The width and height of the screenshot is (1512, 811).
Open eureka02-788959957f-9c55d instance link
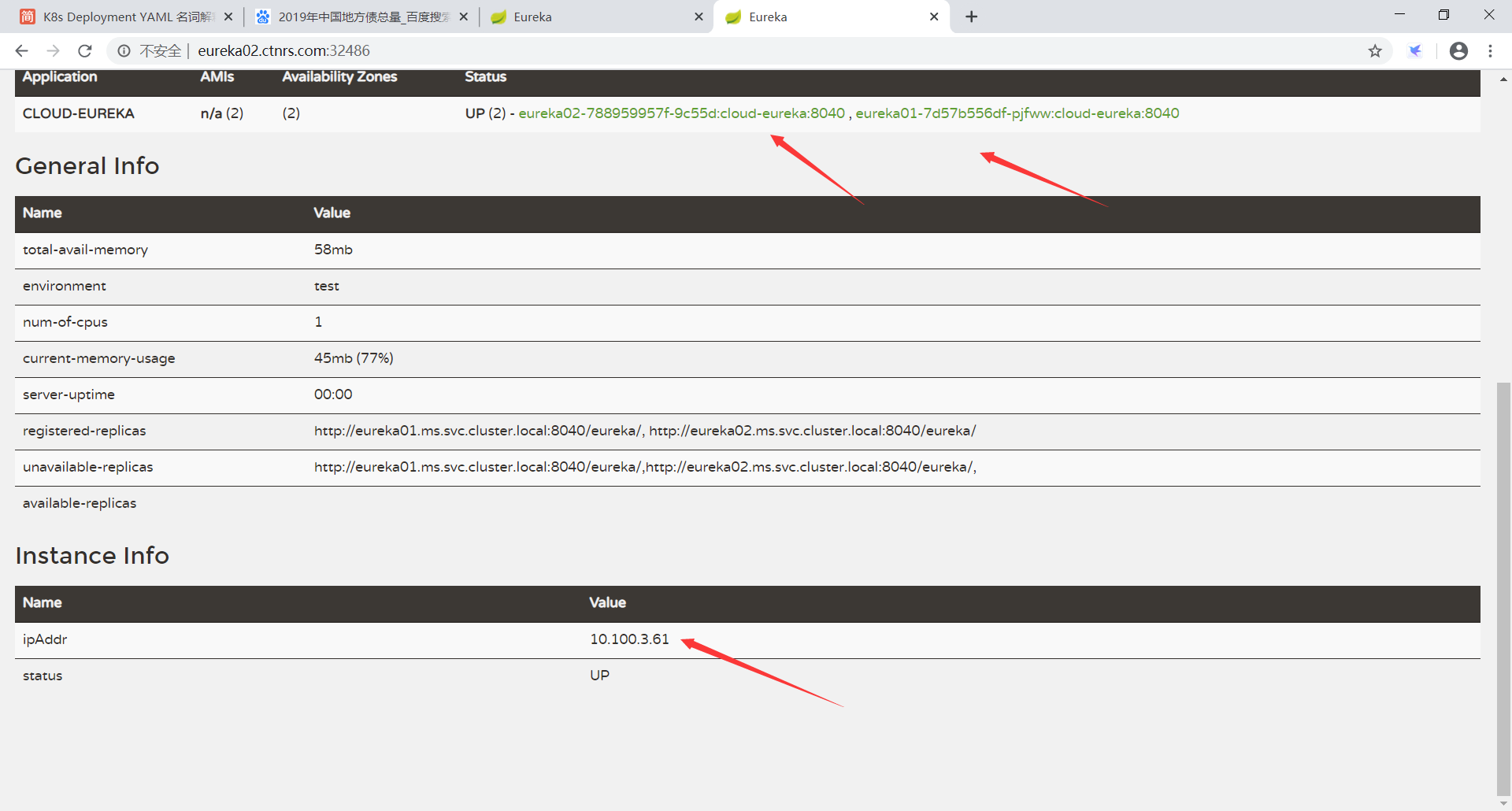681,113
